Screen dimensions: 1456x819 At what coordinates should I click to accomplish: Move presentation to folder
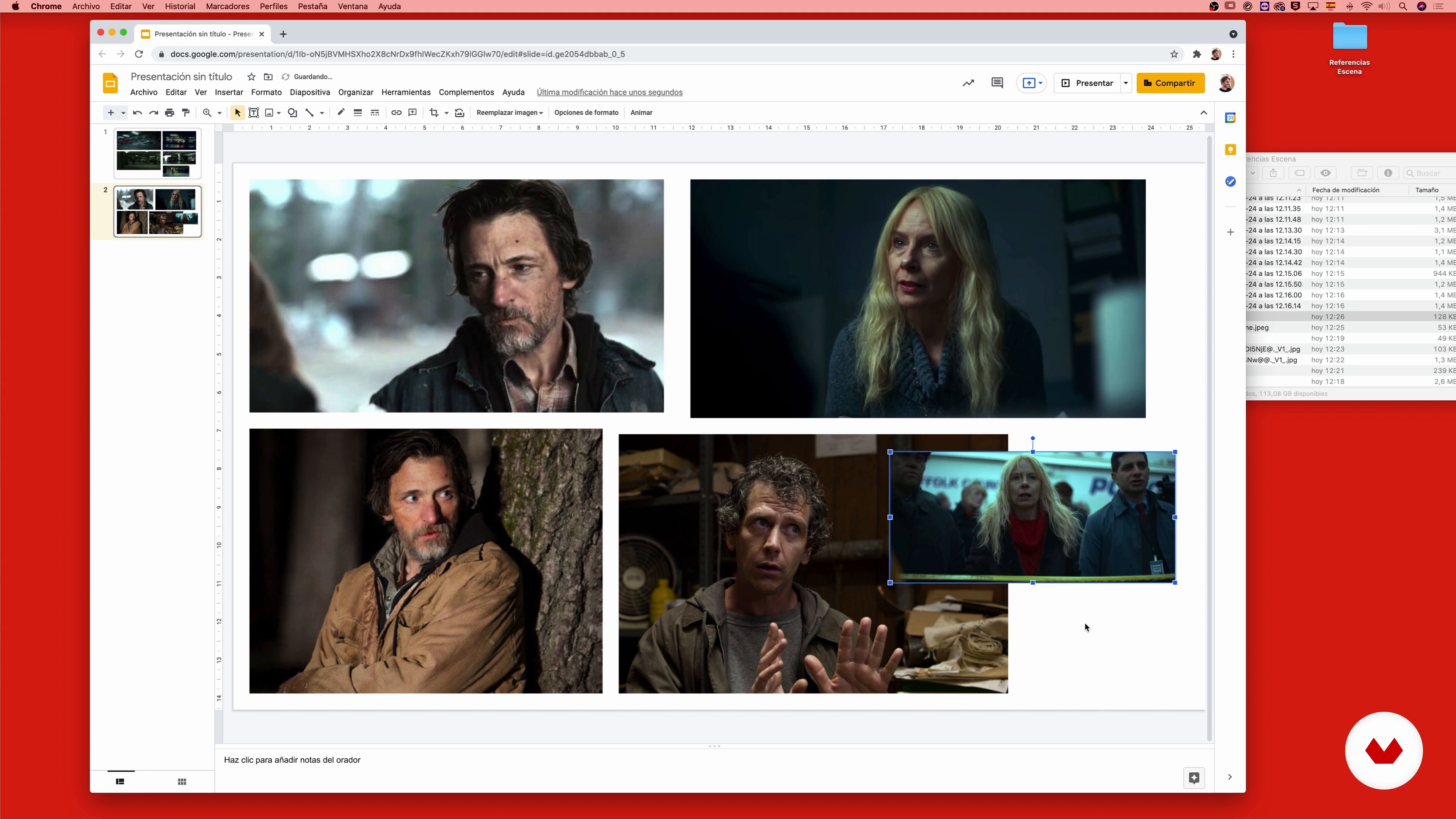[268, 77]
